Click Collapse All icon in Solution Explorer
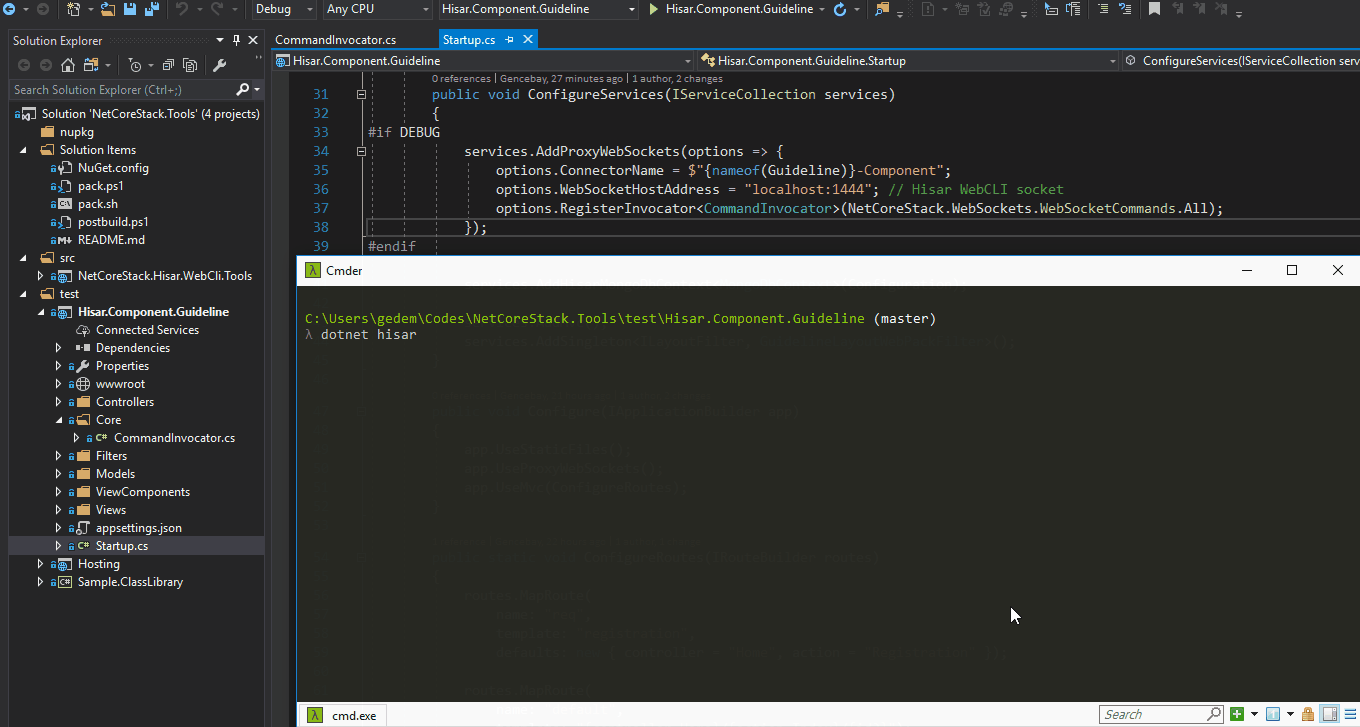 pos(168,66)
